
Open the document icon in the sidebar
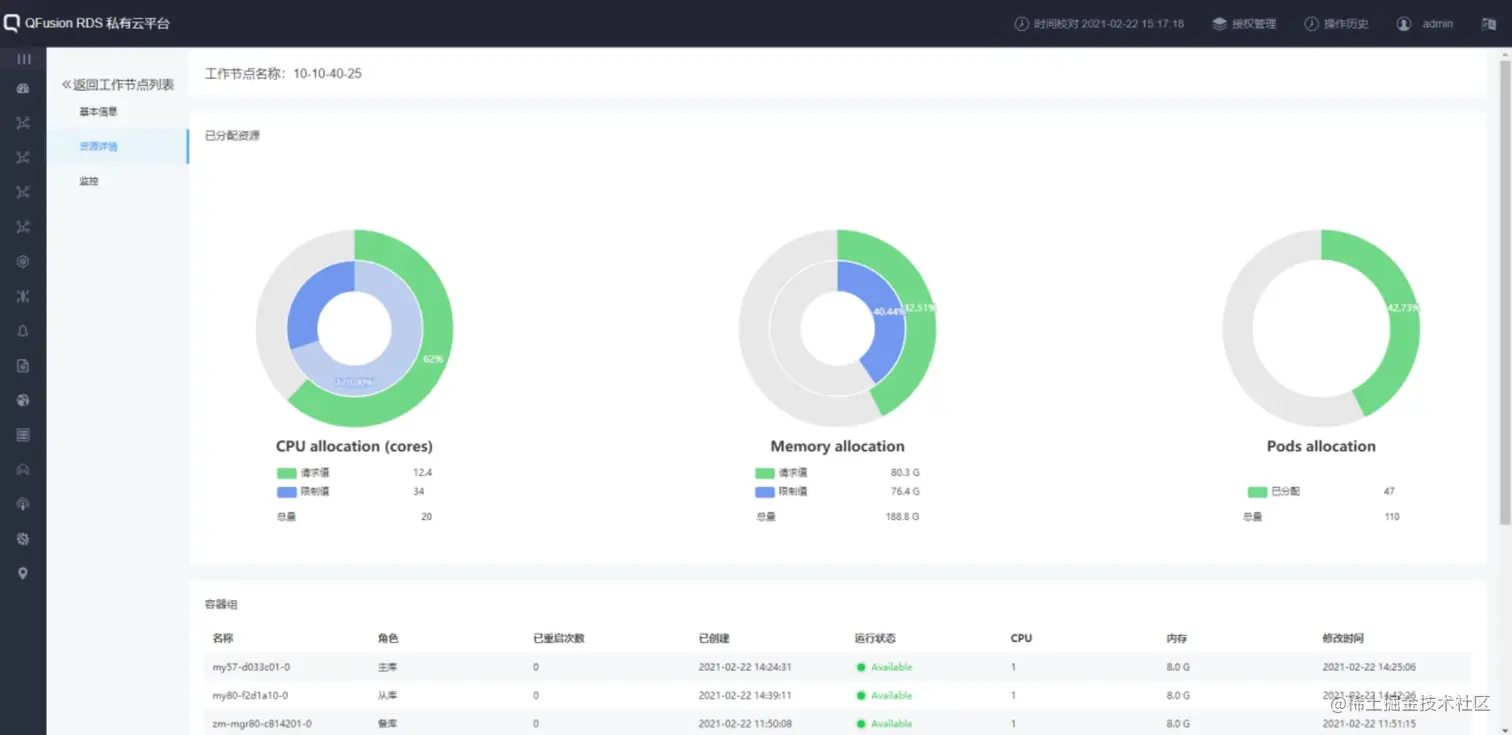[x=23, y=366]
